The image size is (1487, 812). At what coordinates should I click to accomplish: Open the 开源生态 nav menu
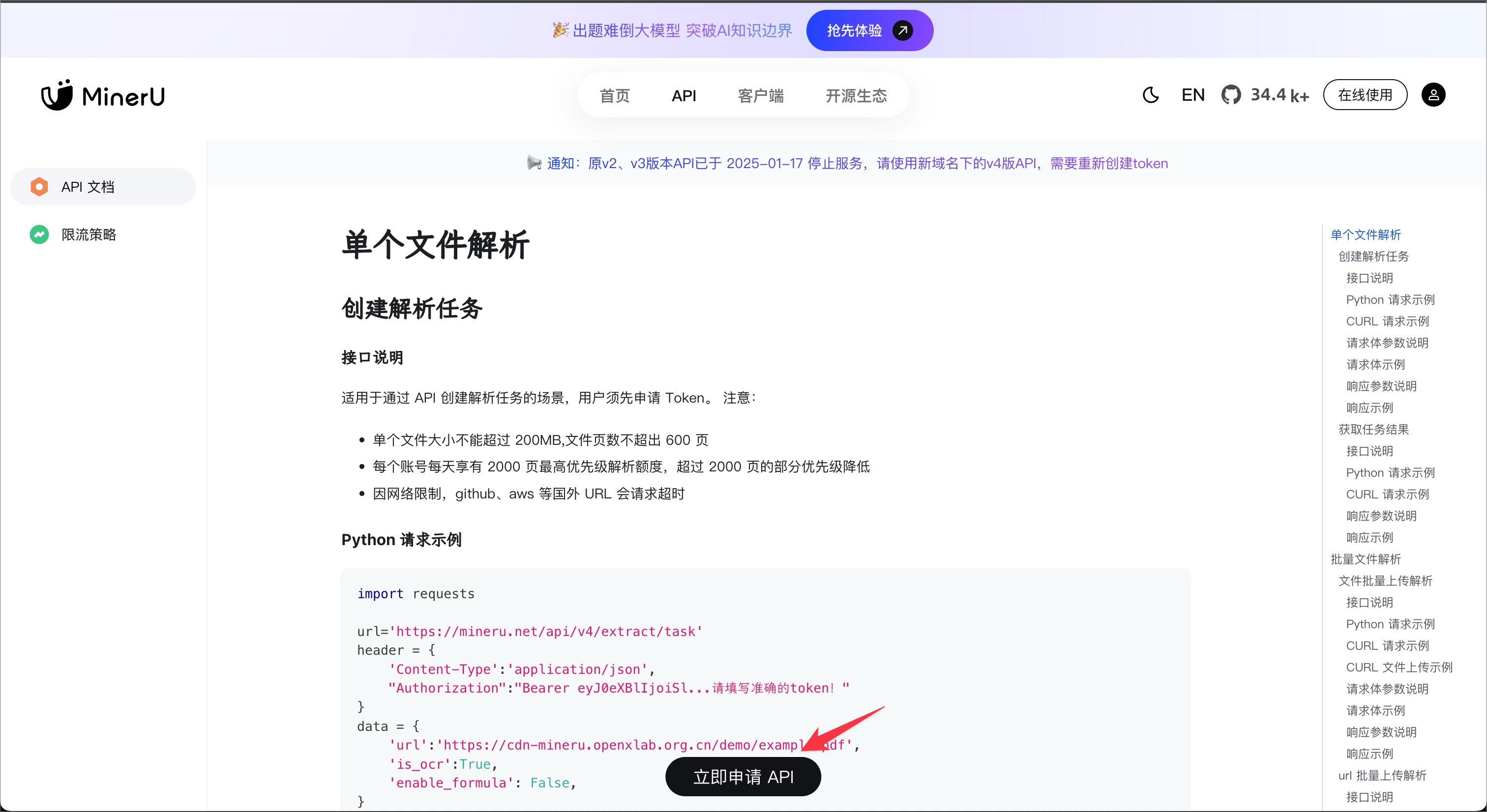click(856, 96)
